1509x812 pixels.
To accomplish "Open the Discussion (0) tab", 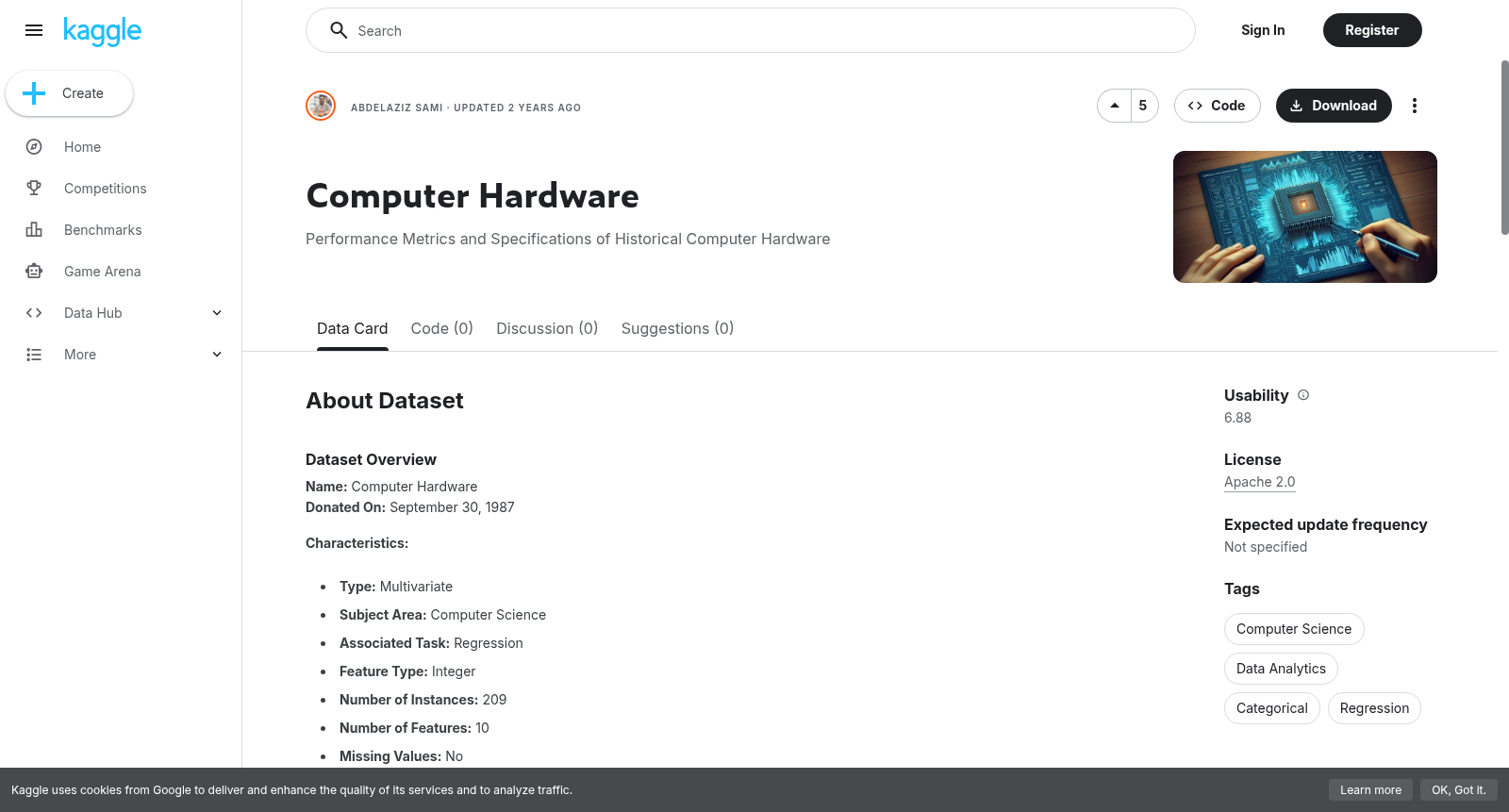I will pos(547,328).
